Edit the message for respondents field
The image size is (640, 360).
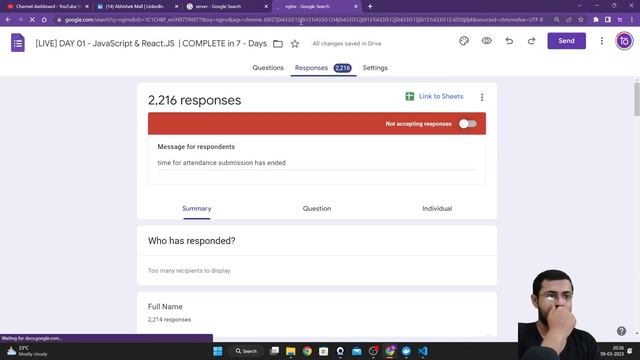317,162
